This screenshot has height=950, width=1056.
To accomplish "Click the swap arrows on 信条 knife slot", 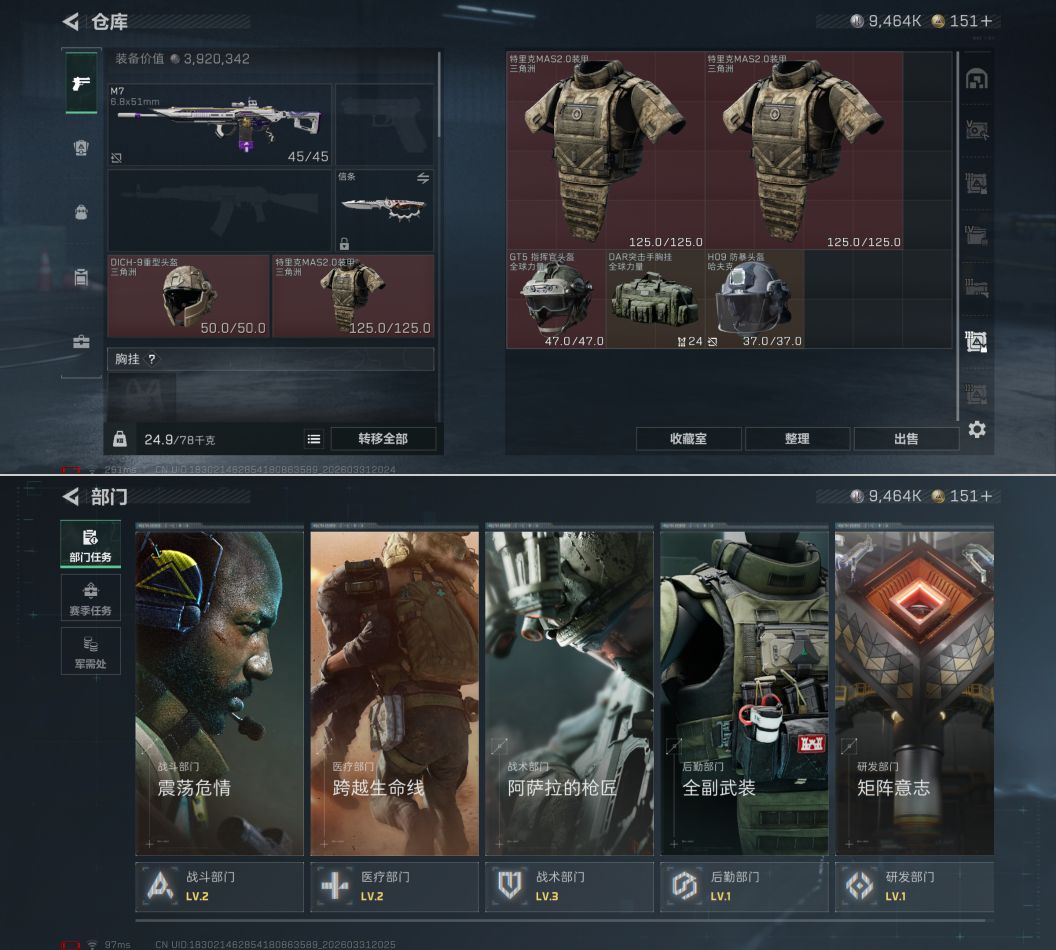I will (422, 178).
